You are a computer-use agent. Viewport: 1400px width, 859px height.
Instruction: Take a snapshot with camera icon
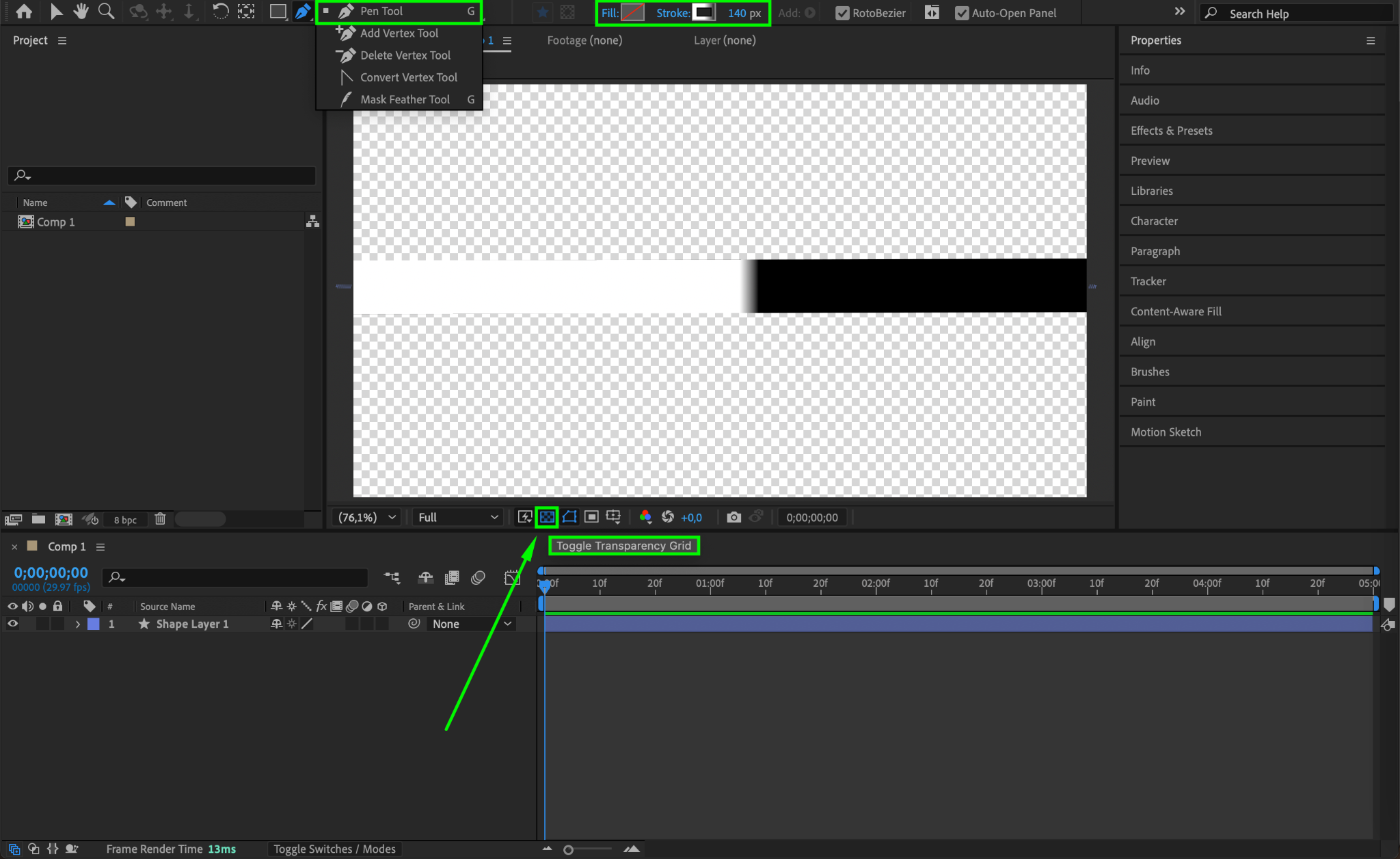pyautogui.click(x=733, y=518)
